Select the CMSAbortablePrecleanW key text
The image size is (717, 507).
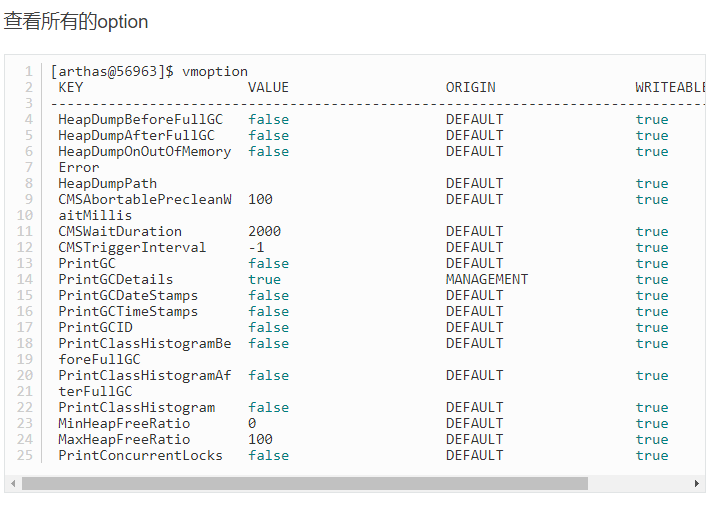pyautogui.click(x=145, y=199)
